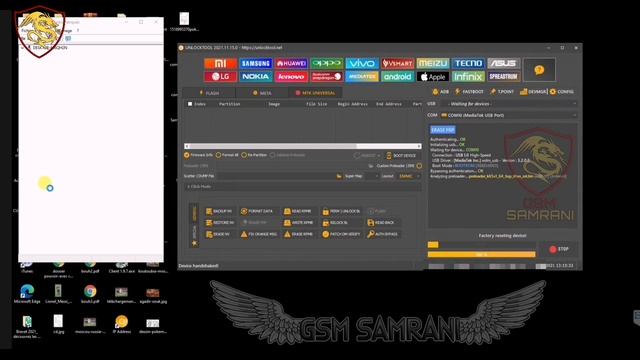Open Microsoft Edge desktop shortcut
Viewport: 640px width, 360px height.
(x=27, y=294)
